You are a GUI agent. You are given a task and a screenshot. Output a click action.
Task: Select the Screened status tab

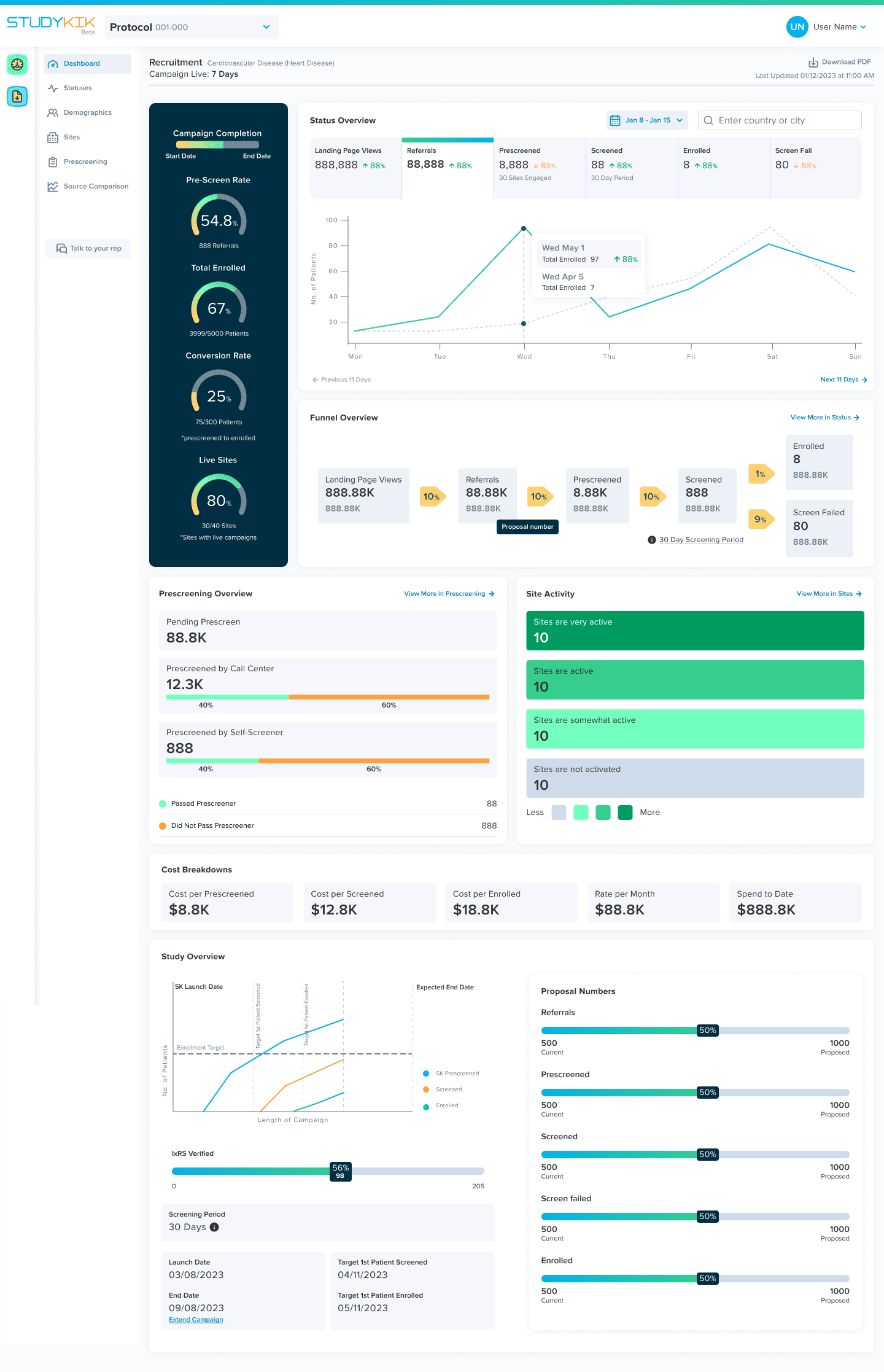click(632, 168)
